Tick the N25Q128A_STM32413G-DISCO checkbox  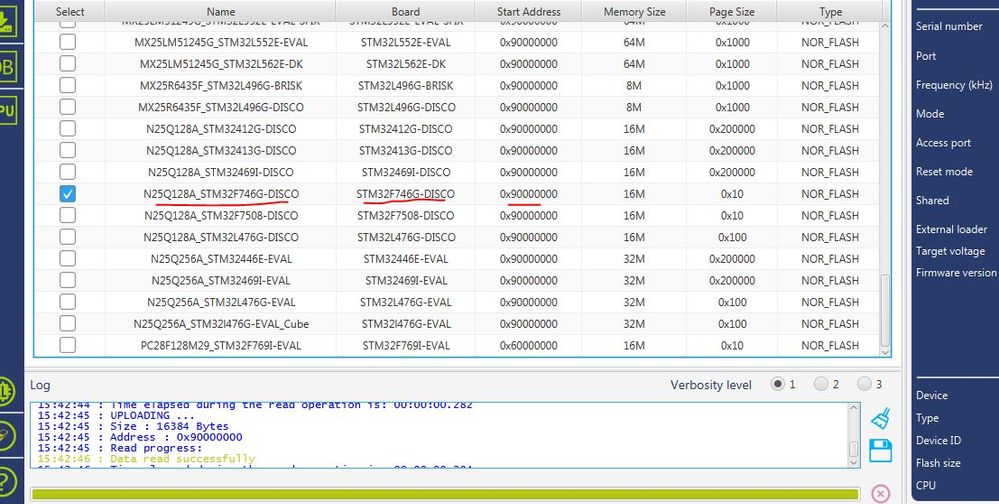(67, 150)
